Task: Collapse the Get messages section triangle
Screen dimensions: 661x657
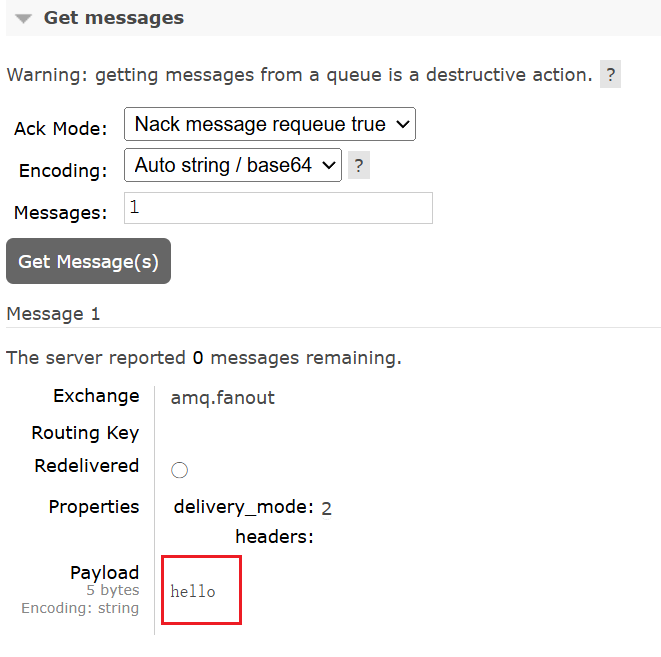Action: (23, 19)
